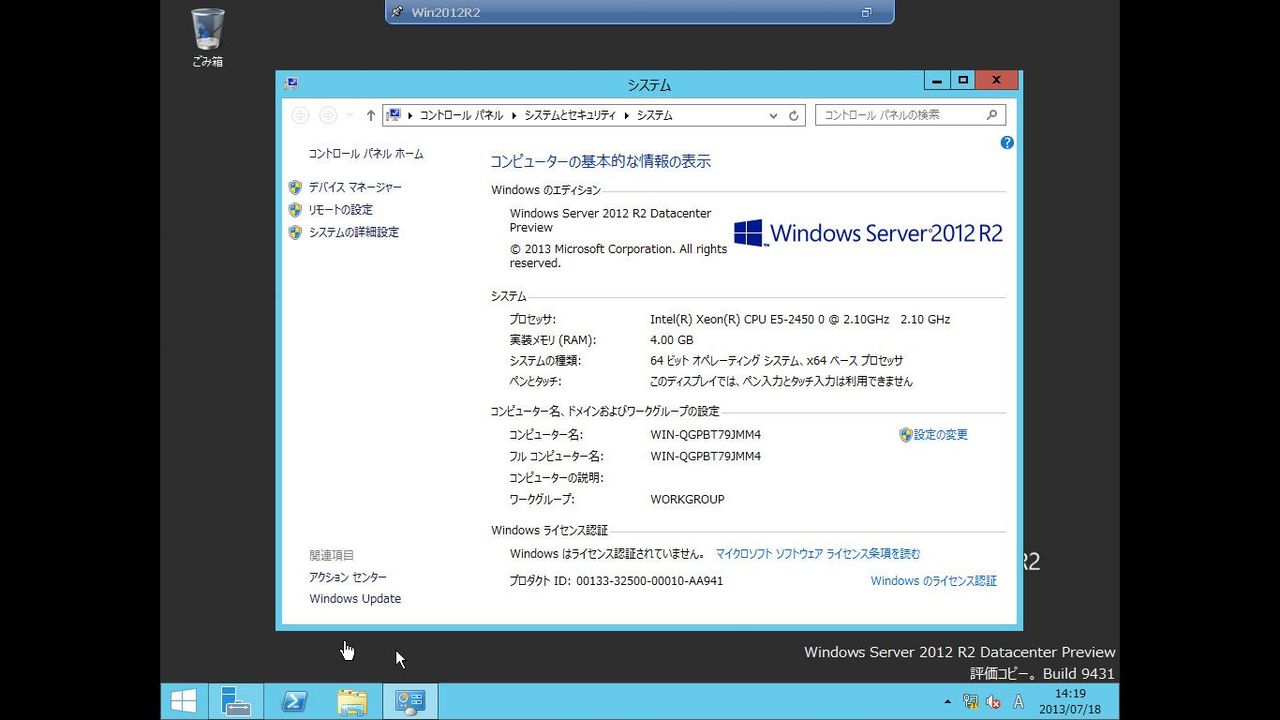
Task: Click the volume tray icon
Action: pyautogui.click(x=994, y=702)
